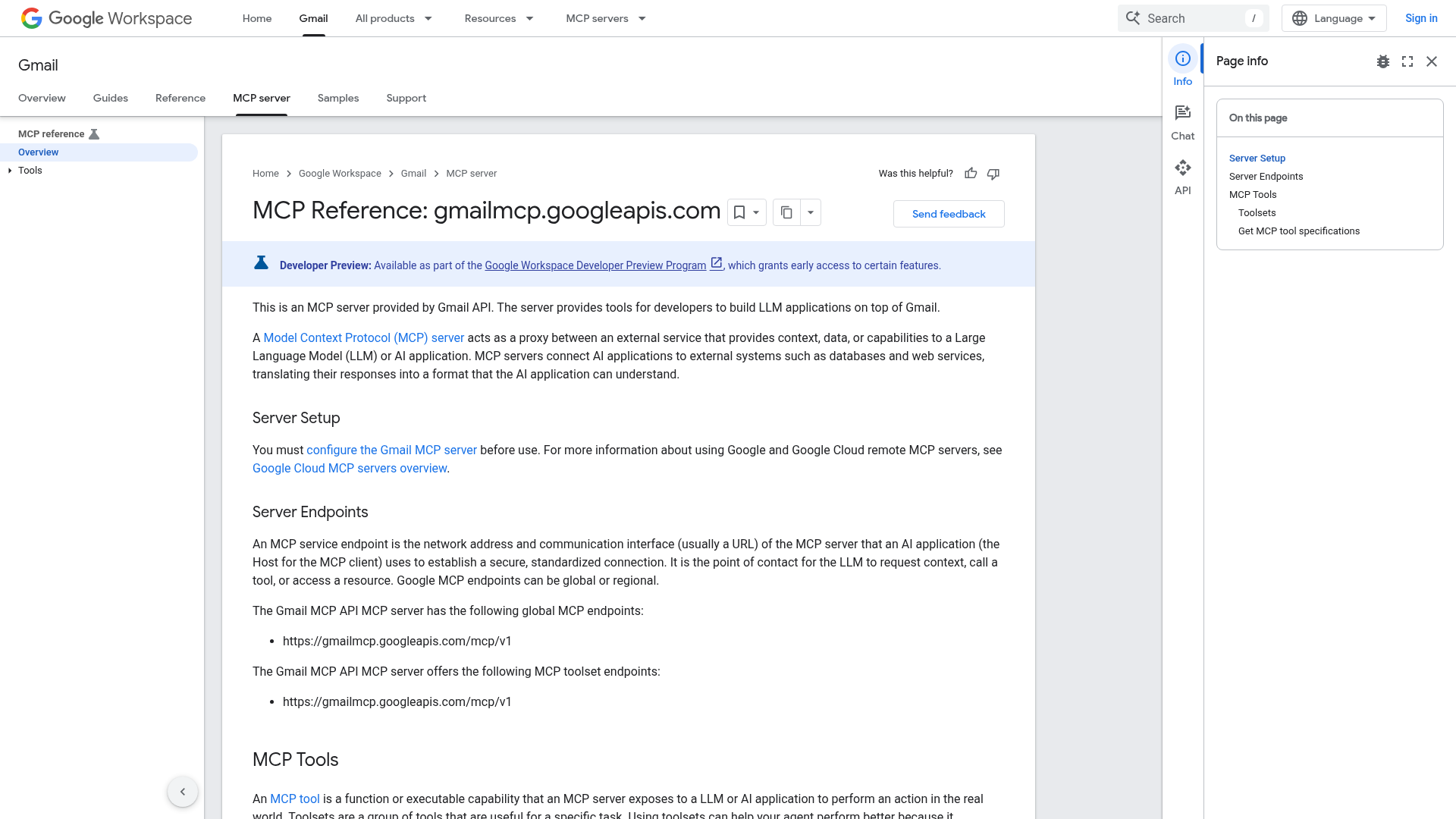Viewport: 1456px width, 819px height.
Task: Click the Gmail breadcrumb
Action: coord(413,174)
